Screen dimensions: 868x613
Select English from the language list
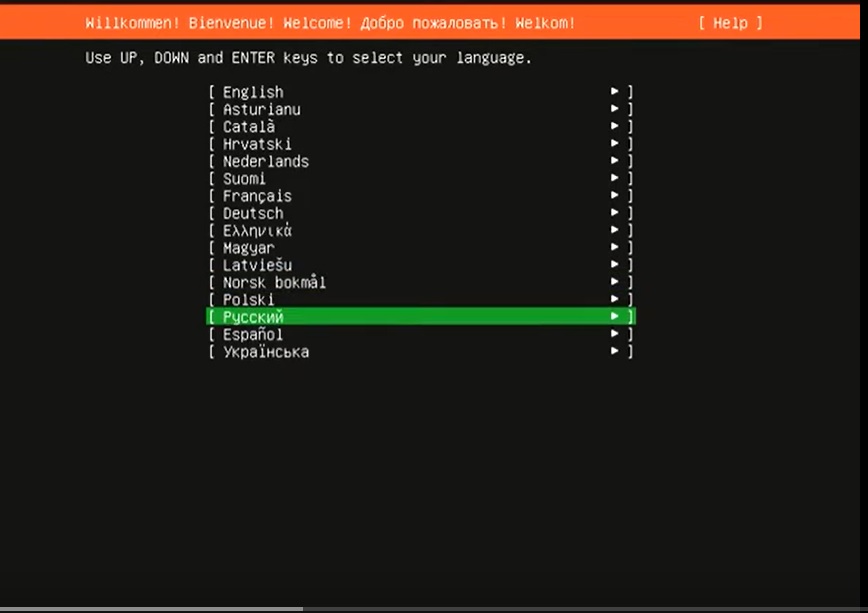(x=421, y=92)
